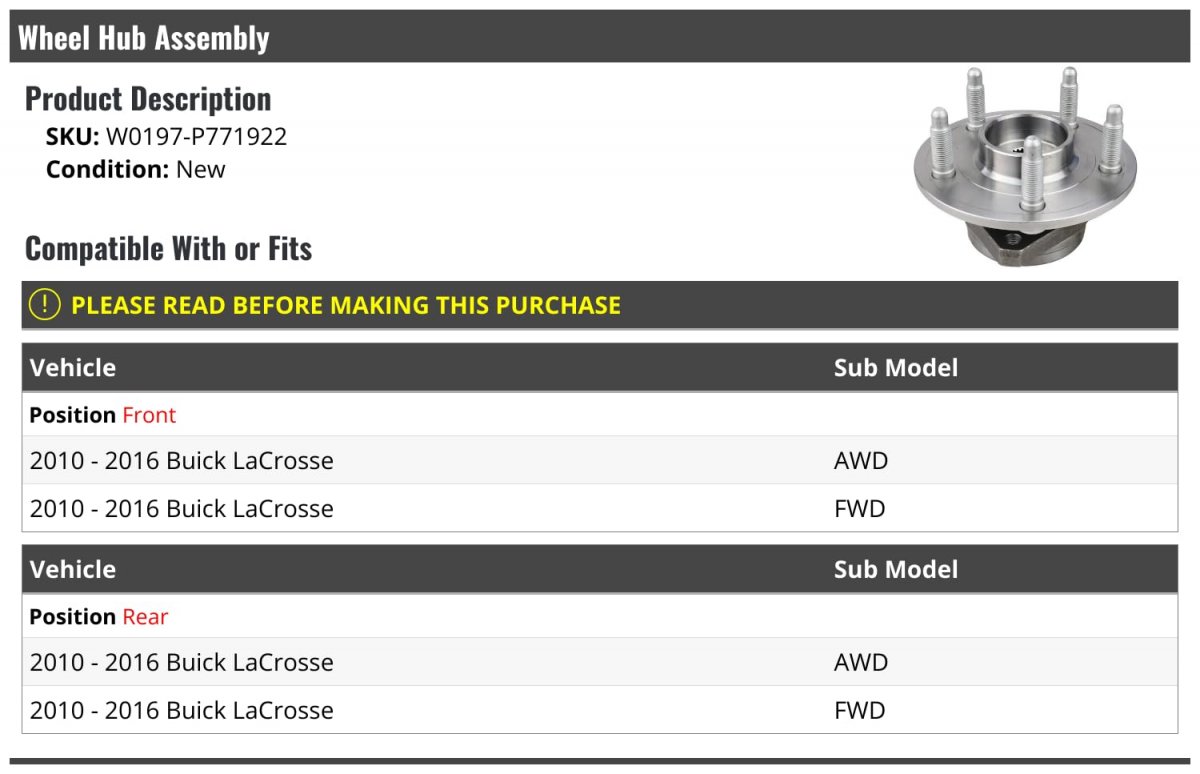Screen dimensions: 1200x774
Task: Click the red Rear position label
Action: click(145, 617)
